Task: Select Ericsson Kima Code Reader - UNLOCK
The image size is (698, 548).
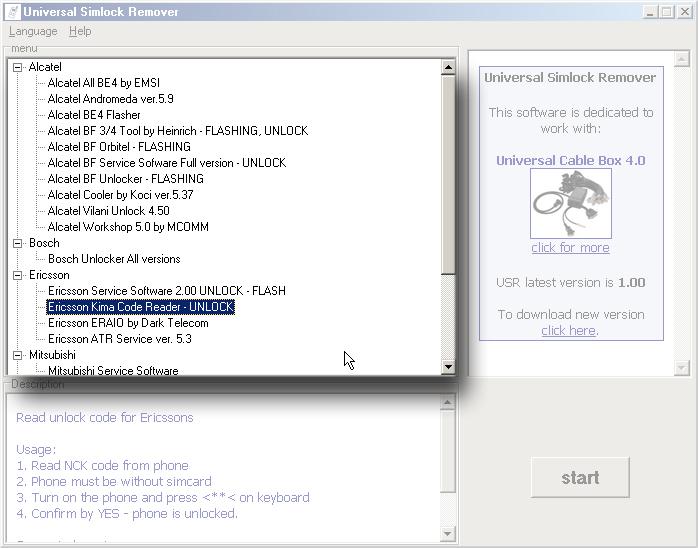Action: [140, 307]
